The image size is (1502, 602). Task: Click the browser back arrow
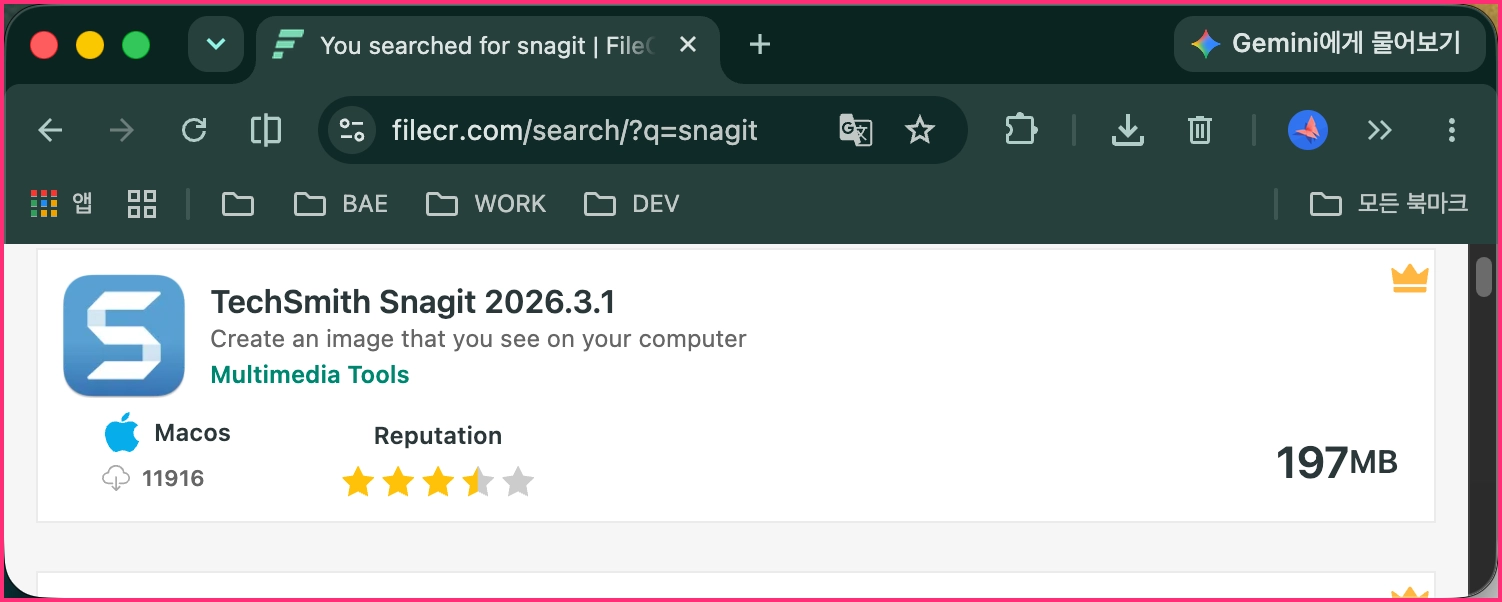(50, 130)
